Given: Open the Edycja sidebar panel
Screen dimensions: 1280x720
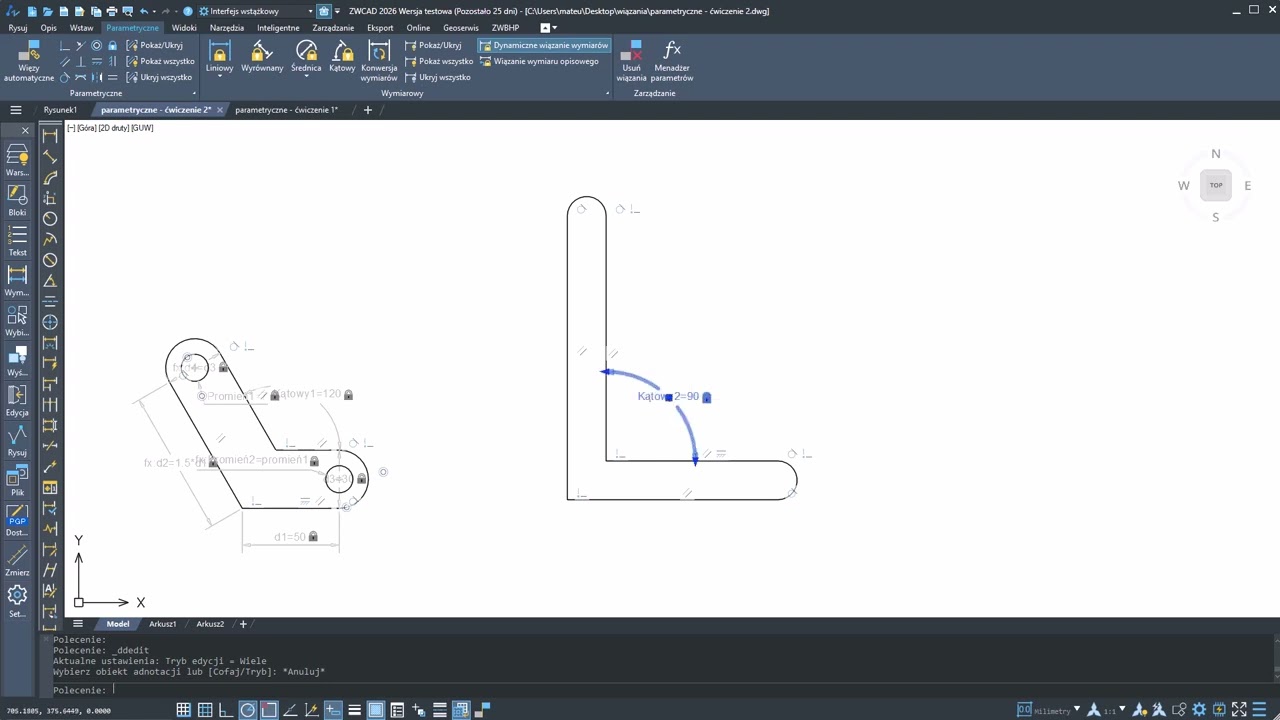Looking at the screenshot, I should pyautogui.click(x=17, y=400).
